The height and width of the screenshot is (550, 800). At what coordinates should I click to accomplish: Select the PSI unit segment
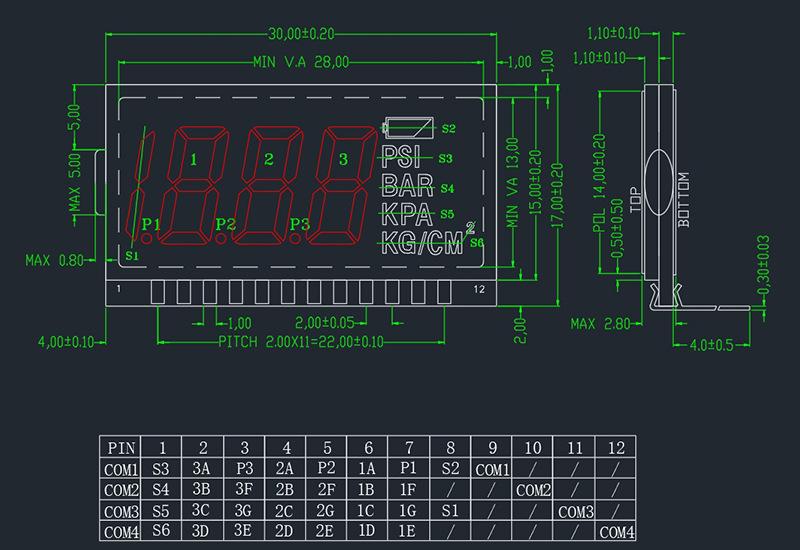[x=403, y=156]
